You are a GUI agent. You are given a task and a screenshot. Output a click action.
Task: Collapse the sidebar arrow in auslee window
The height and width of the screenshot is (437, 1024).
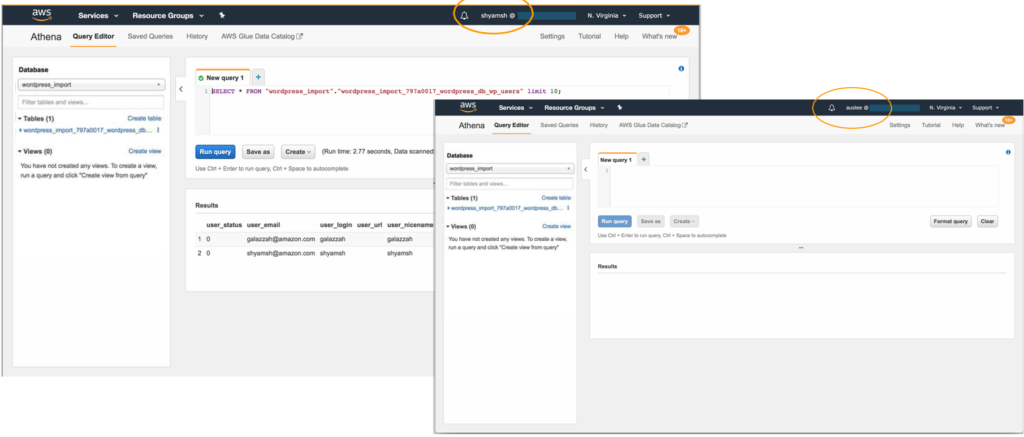[x=585, y=169]
